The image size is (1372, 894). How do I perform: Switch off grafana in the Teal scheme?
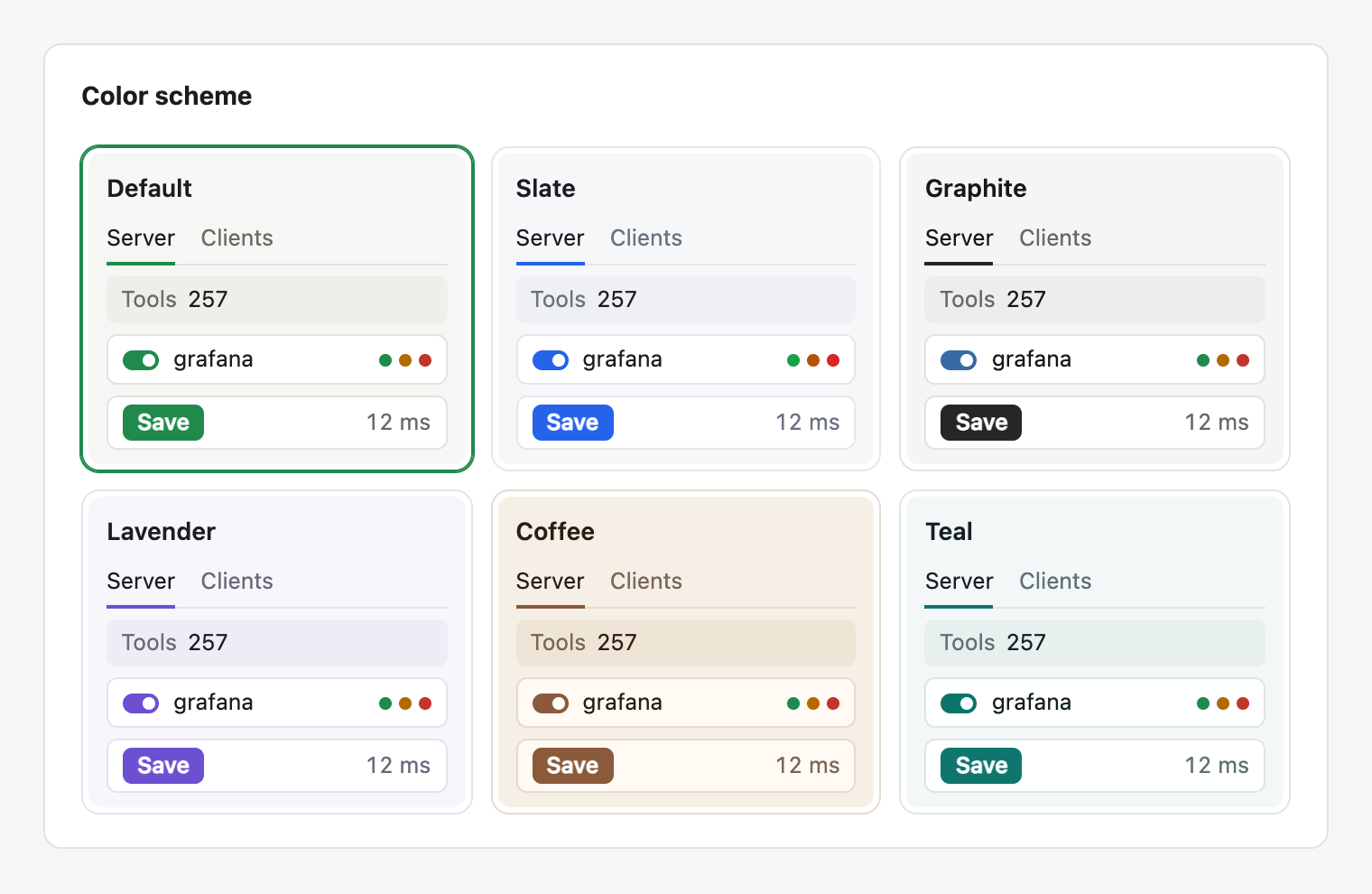[959, 703]
